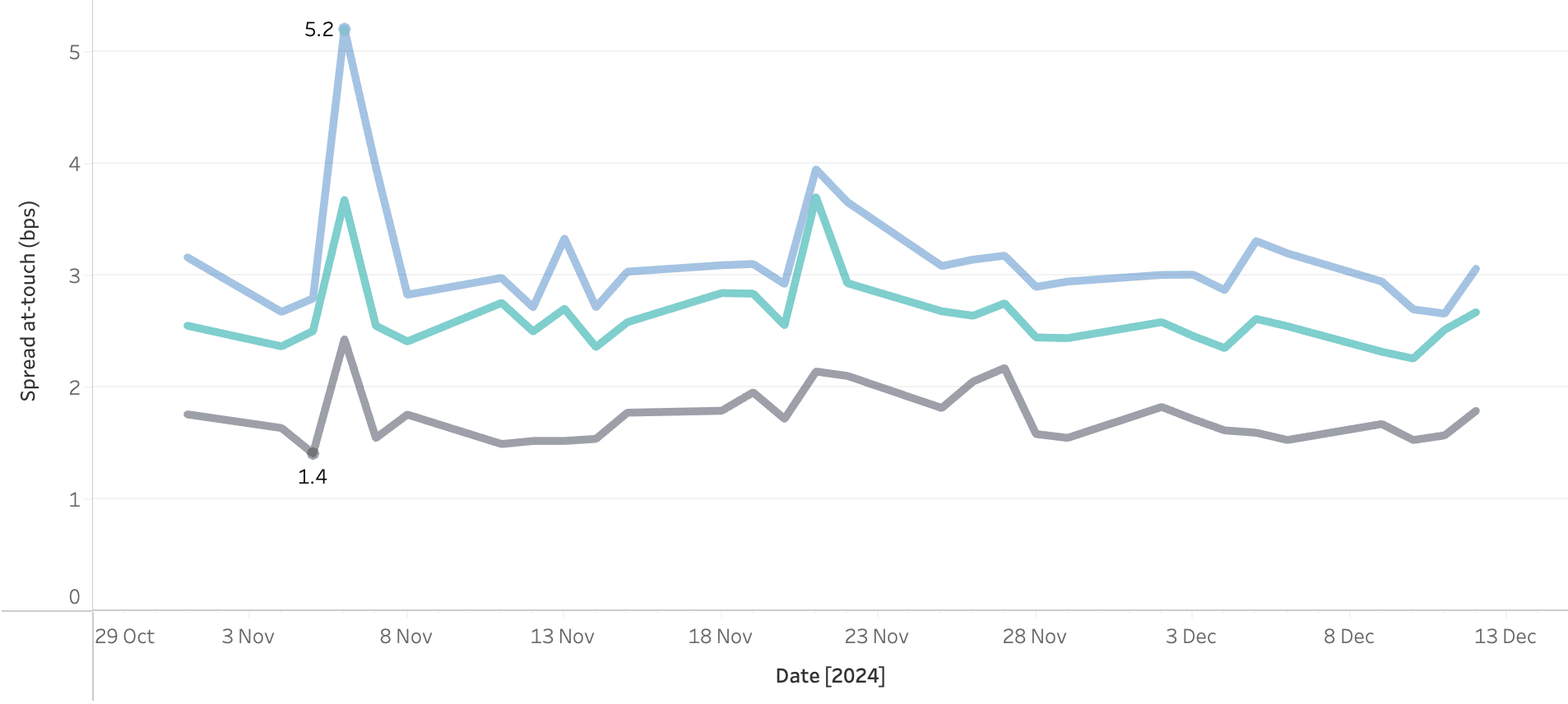Select the gray line's rightmost end point
This screenshot has width=1568, height=704.
coord(1476,411)
